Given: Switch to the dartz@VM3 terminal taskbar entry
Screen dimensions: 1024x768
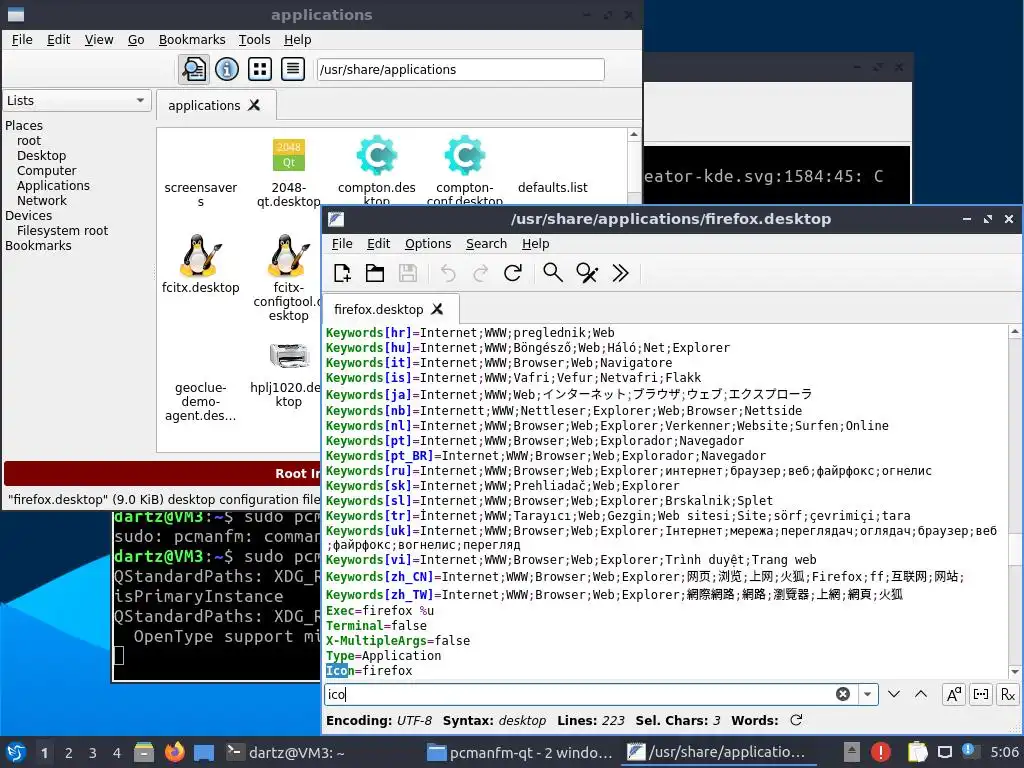Looking at the screenshot, I should tap(285, 753).
